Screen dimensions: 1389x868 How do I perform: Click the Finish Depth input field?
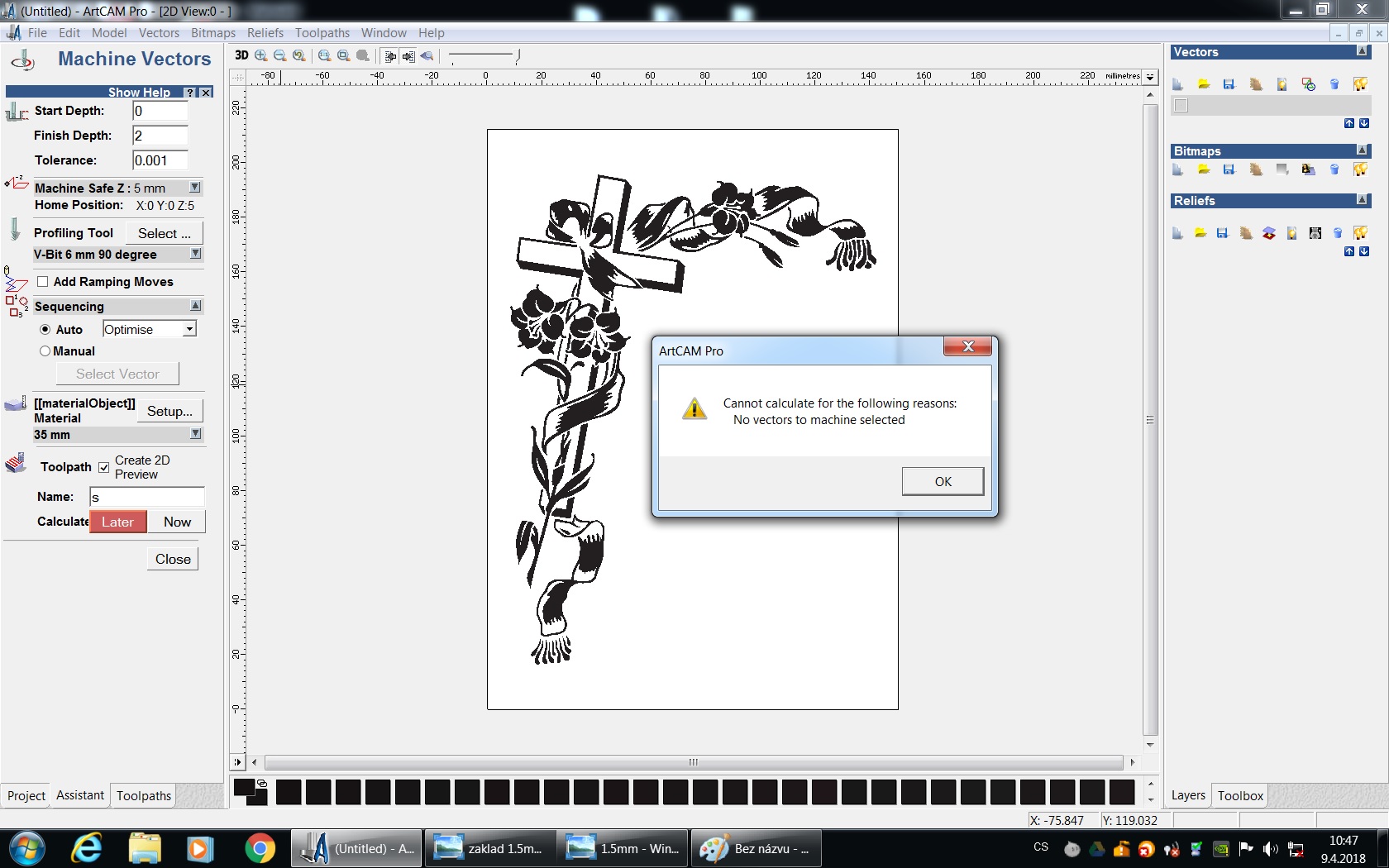[x=160, y=136]
